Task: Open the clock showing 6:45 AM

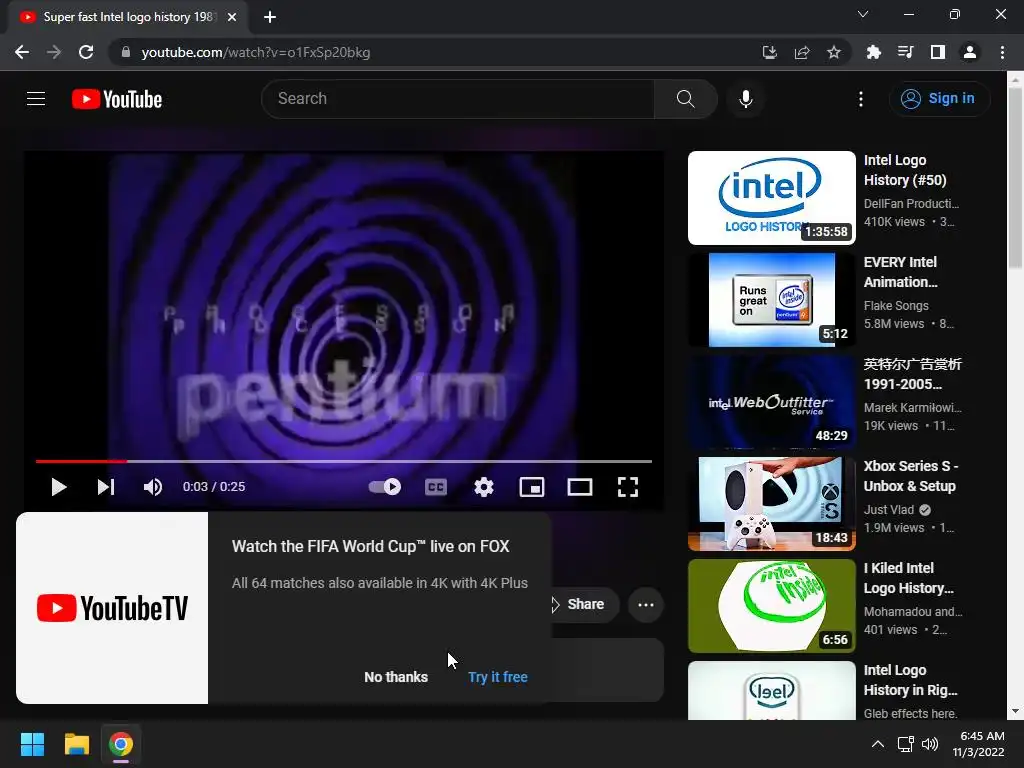Action: coord(978,744)
